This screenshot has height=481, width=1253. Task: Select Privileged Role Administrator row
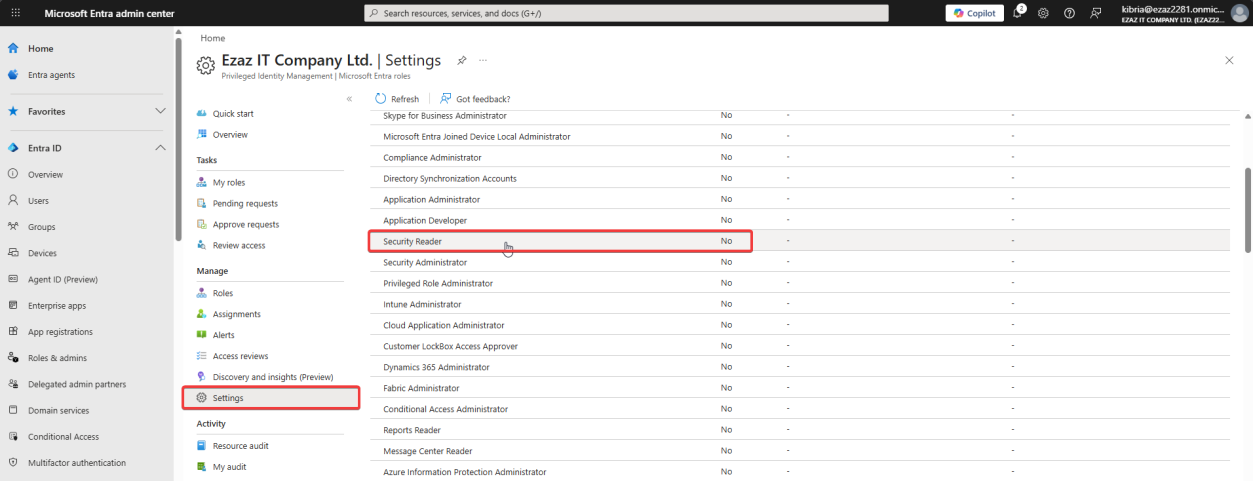[x=800, y=283]
